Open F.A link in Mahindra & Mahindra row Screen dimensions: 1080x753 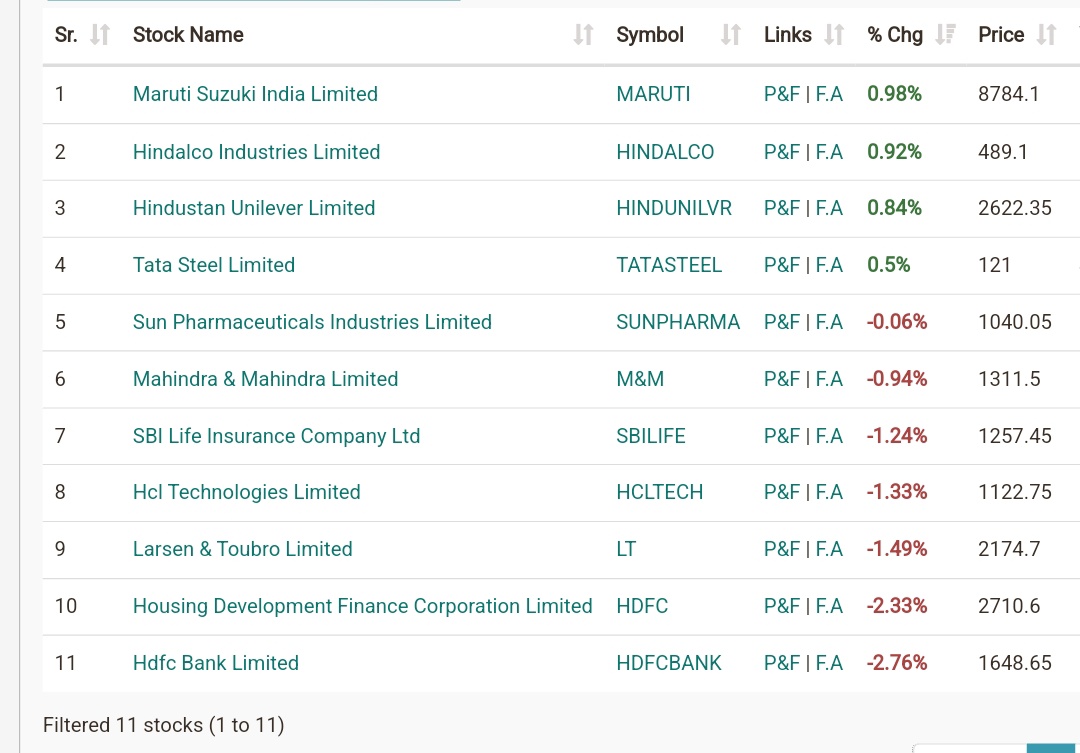[x=829, y=379]
